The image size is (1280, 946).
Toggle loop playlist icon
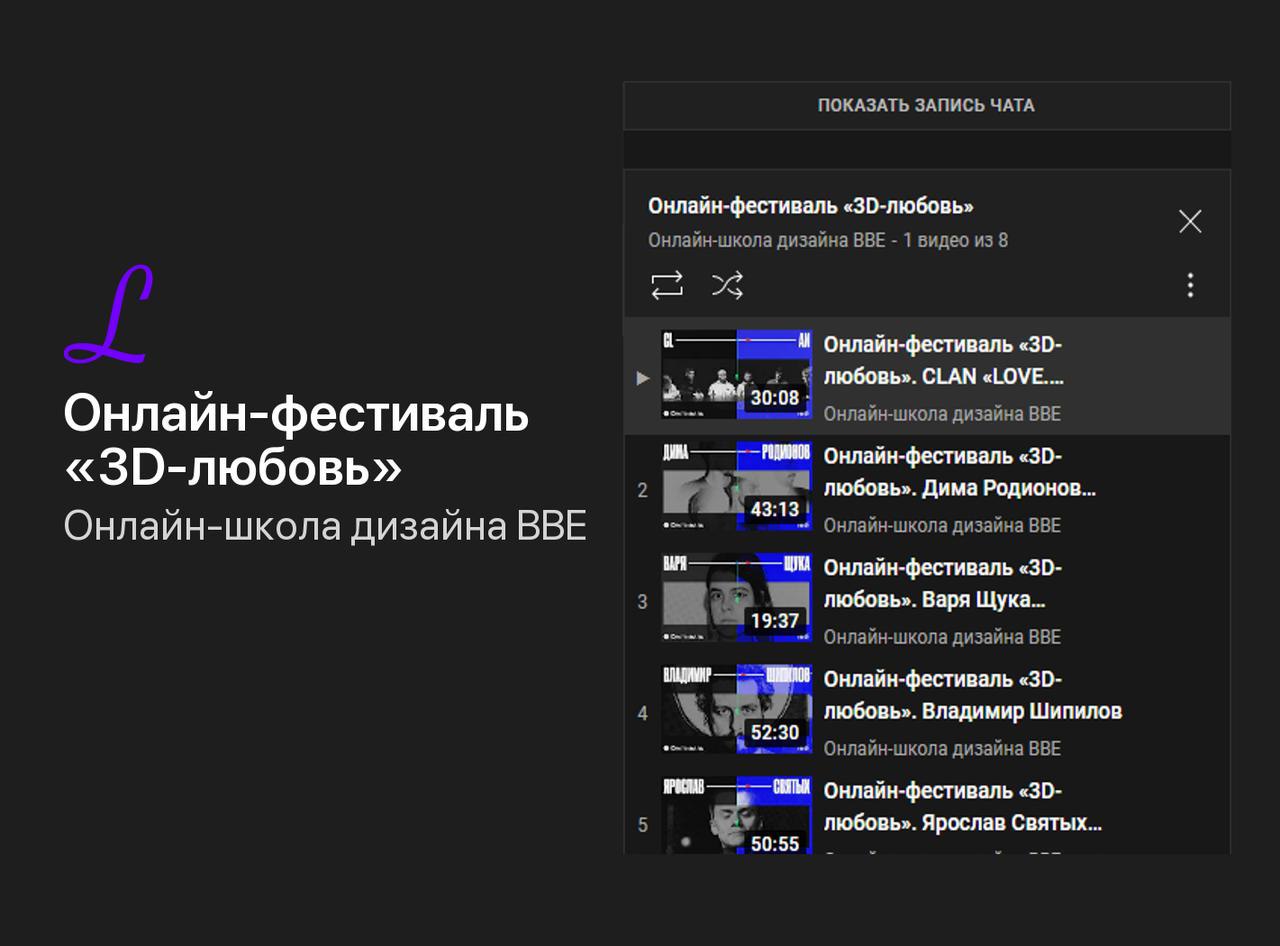click(x=667, y=286)
